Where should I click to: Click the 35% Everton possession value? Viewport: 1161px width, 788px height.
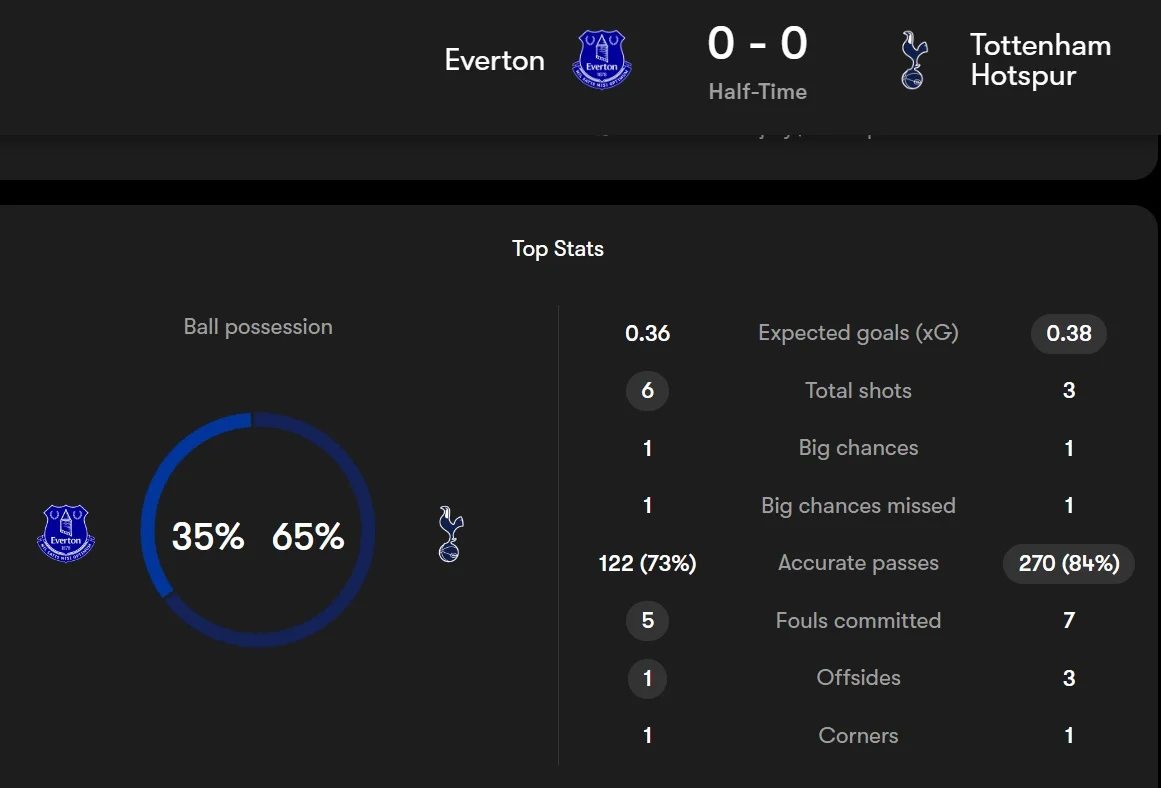[x=208, y=537]
